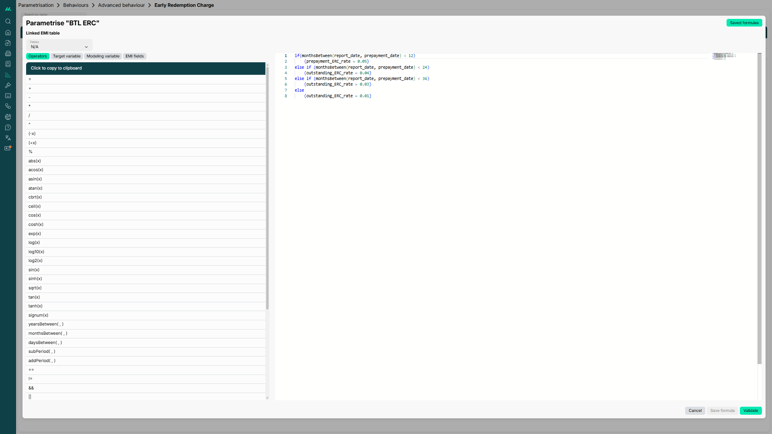Click the Saved formulas button
Screen dimensions: 772x434
744,23
